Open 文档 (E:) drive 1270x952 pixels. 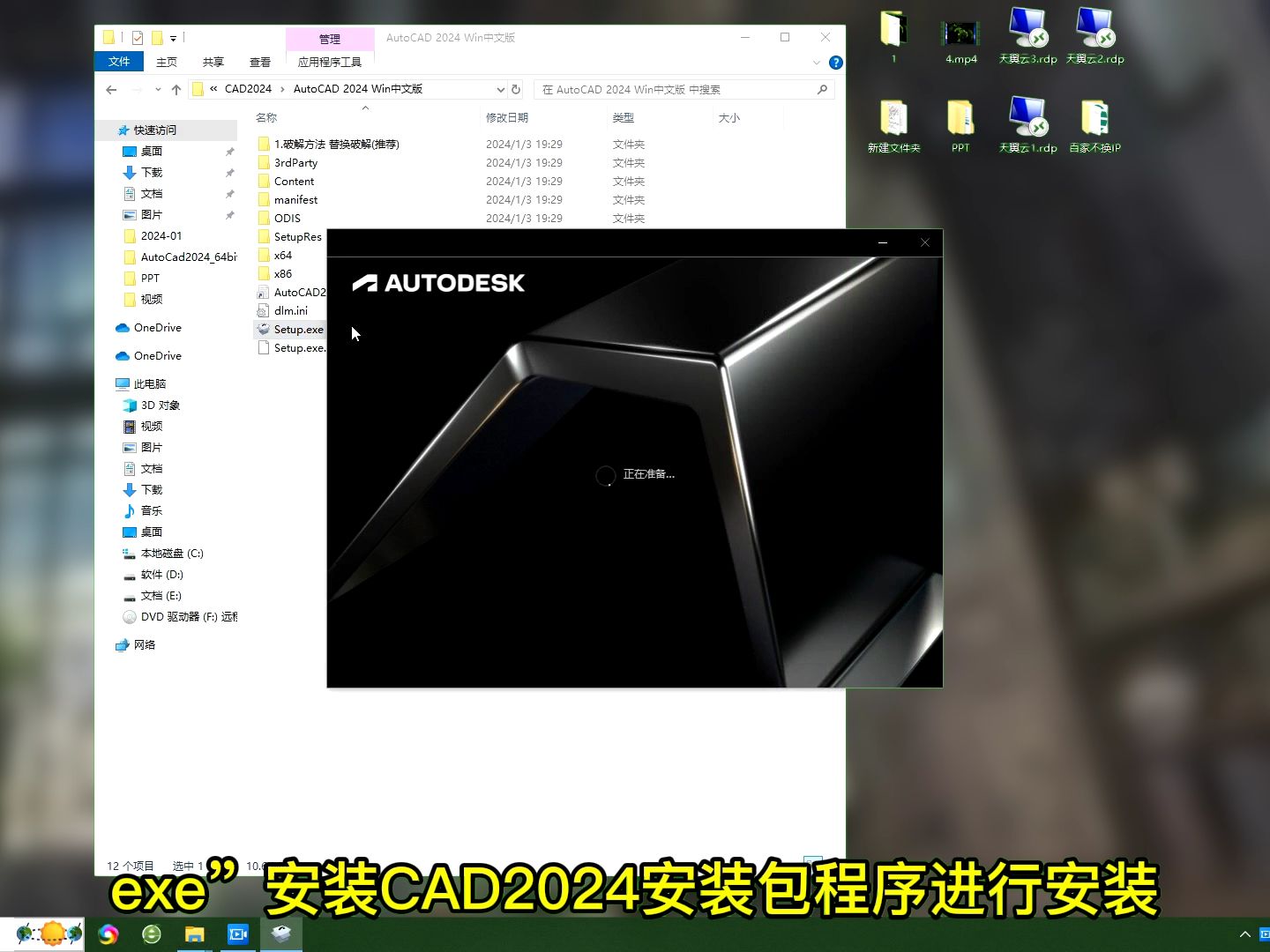pos(161,595)
